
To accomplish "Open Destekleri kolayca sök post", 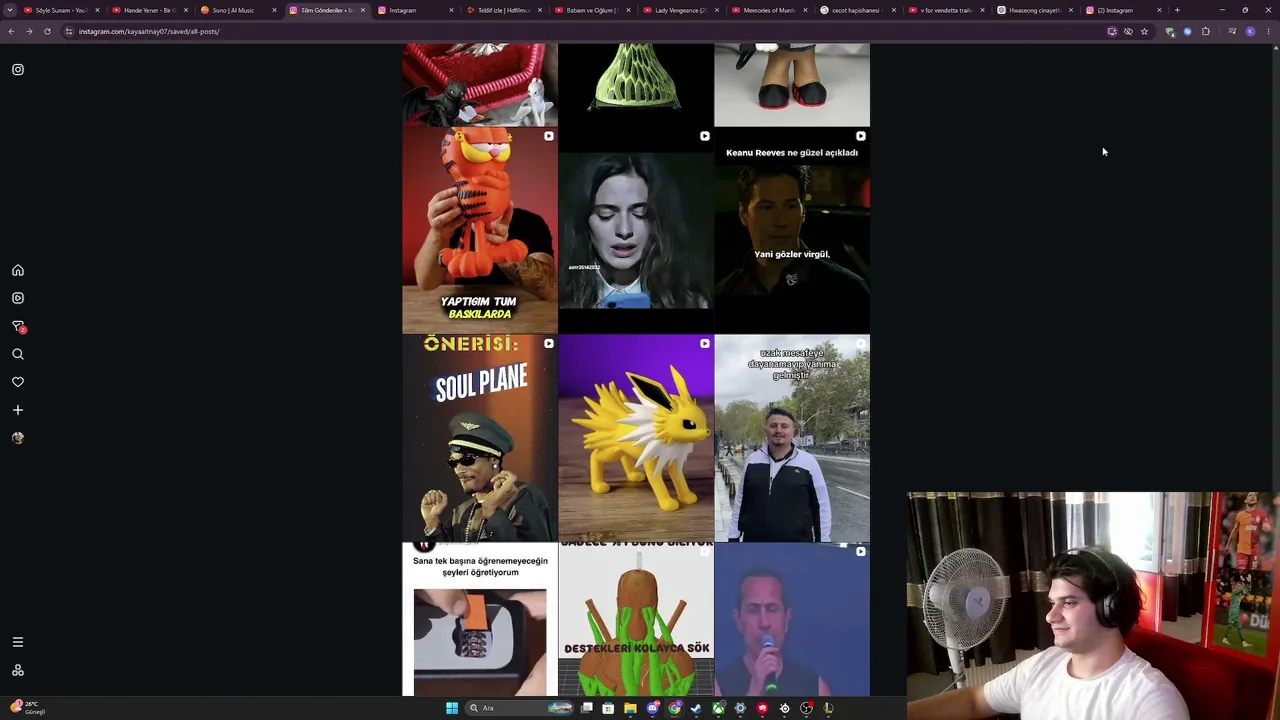I will 636,619.
